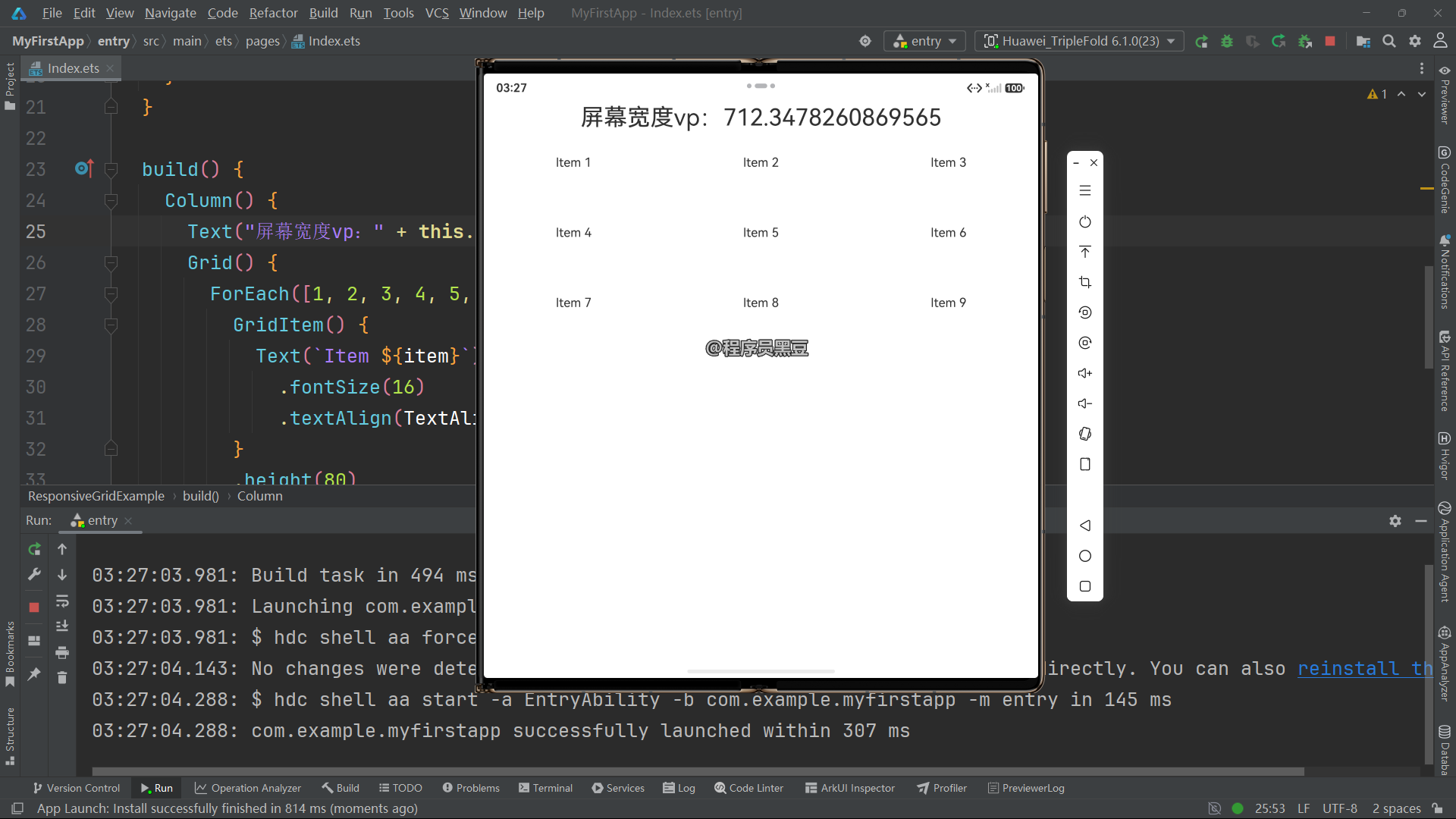The width and height of the screenshot is (1456, 819).
Task: Stop process in the Run panel sidebar
Action: pos(34,607)
